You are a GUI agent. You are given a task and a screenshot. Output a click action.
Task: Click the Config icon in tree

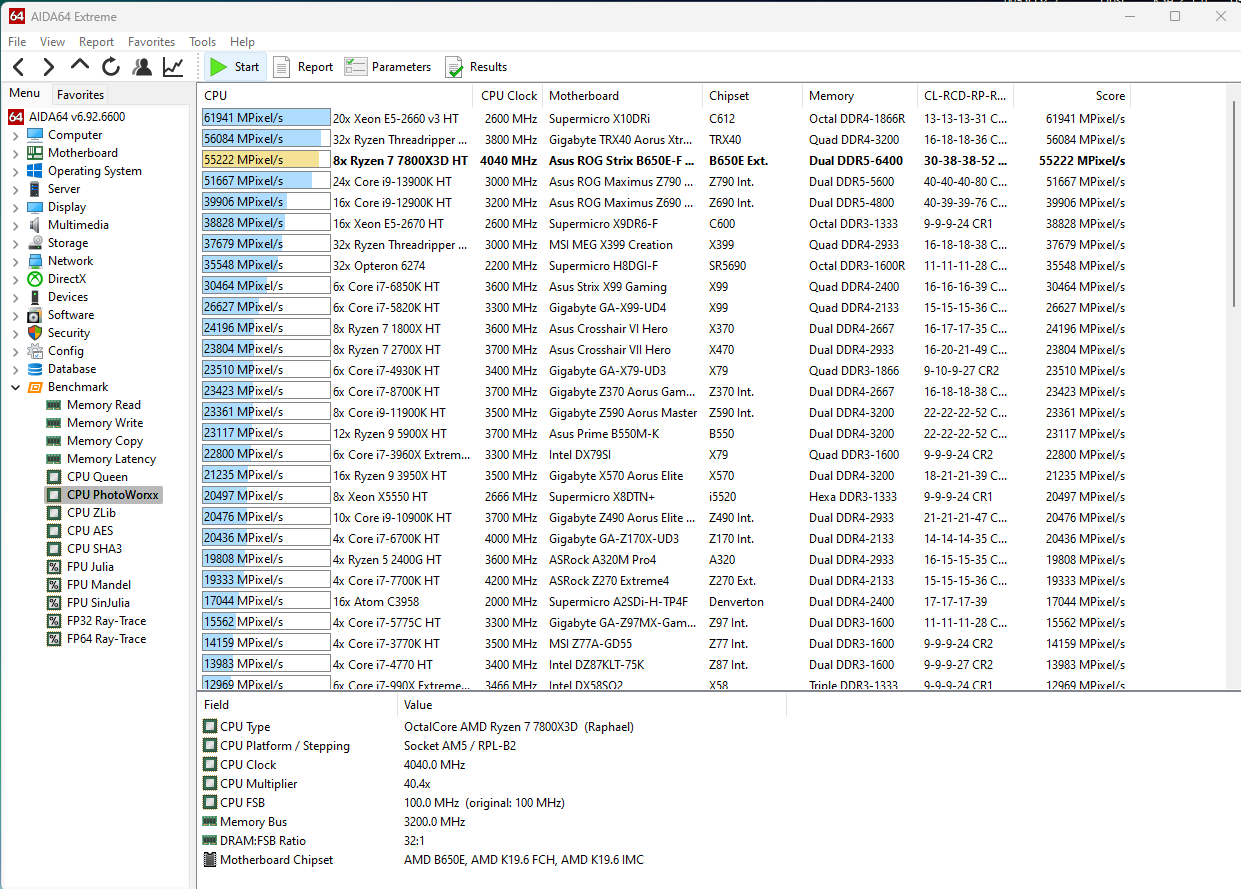[35, 351]
